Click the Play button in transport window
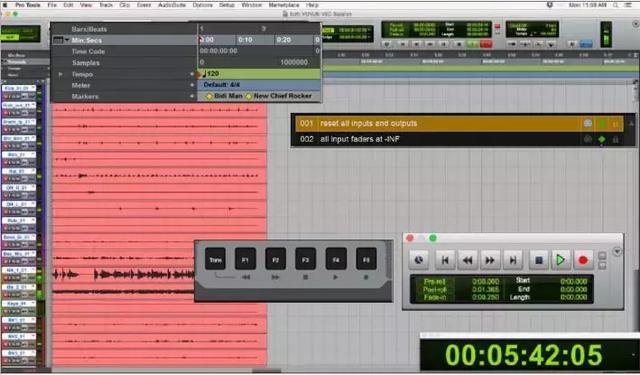The width and height of the screenshot is (640, 375). tap(560, 260)
